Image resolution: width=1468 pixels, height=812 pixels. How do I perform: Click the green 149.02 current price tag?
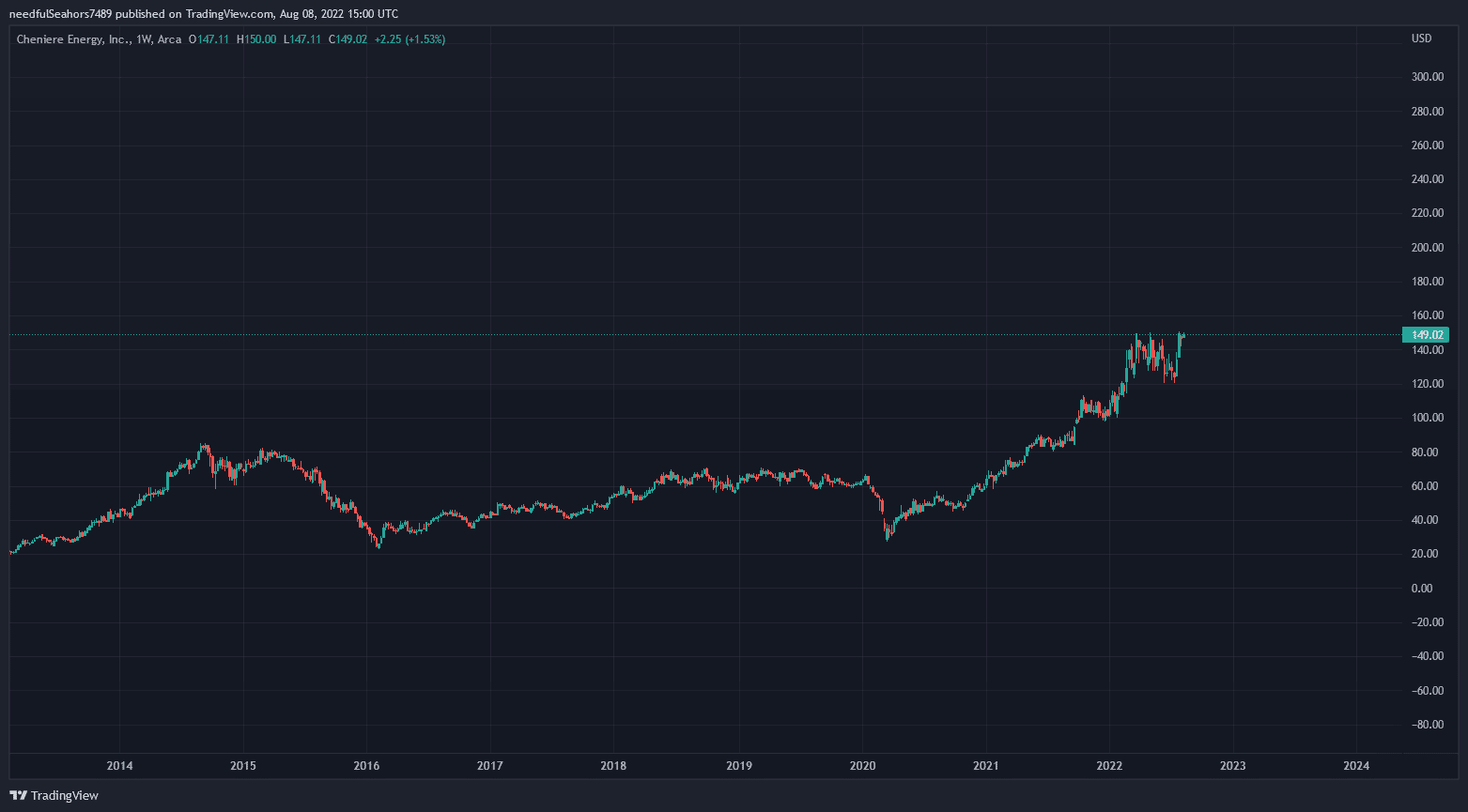pos(1426,334)
